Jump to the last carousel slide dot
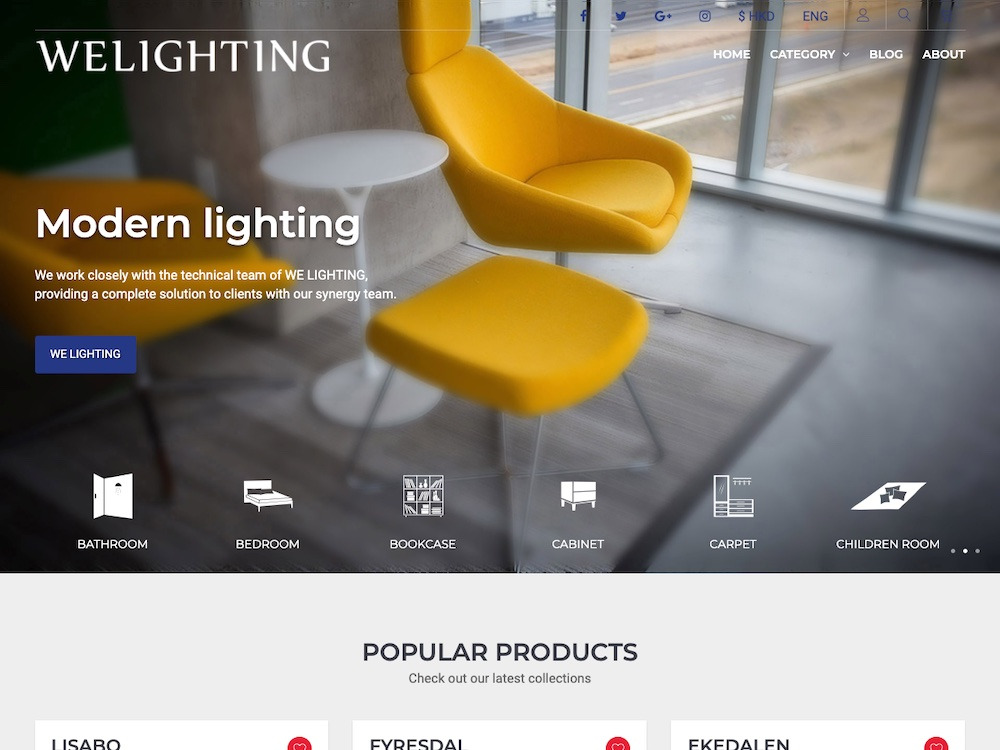 coord(977,550)
